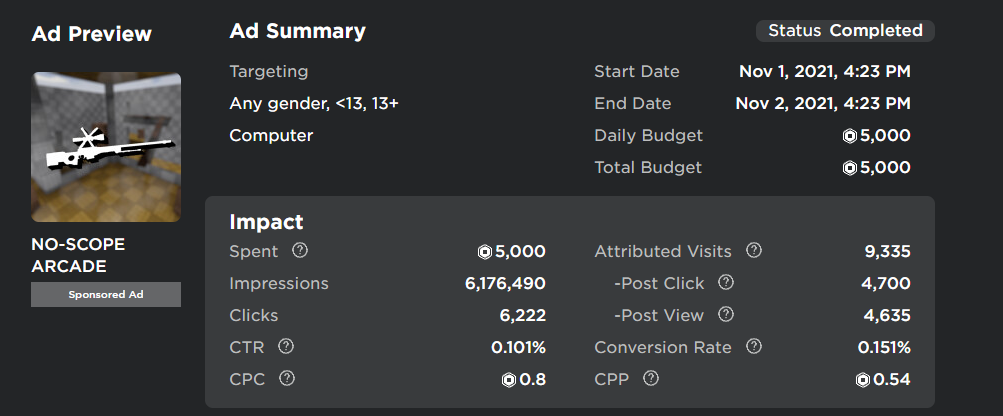Click the Post View help icon

726,315
